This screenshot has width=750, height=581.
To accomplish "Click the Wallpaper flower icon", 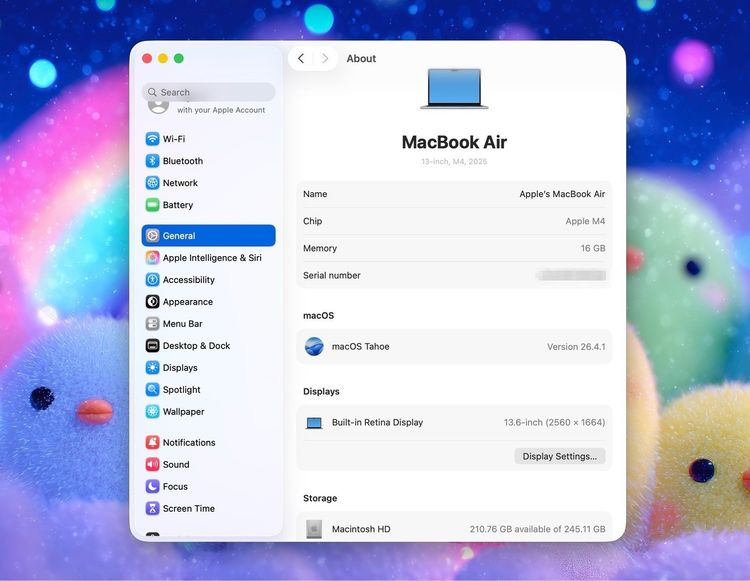I will (x=152, y=411).
